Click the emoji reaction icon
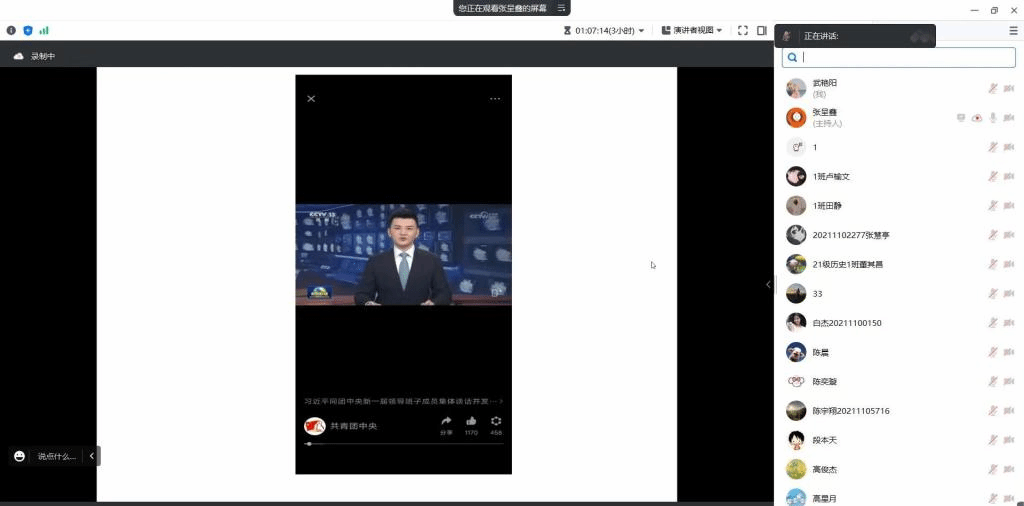This screenshot has height=506, width=1024. click(19, 456)
